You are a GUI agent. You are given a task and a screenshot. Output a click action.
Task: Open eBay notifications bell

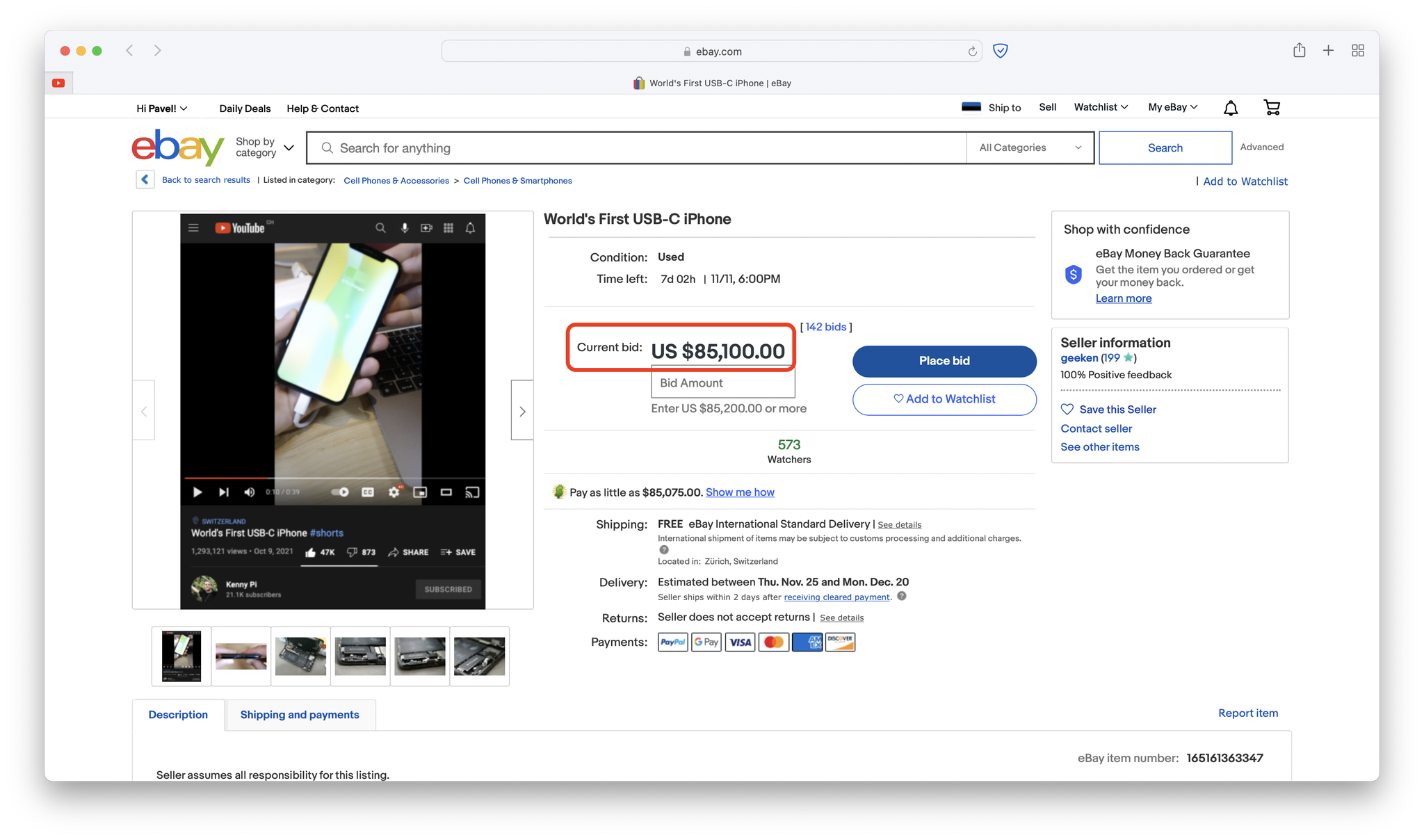1231,108
